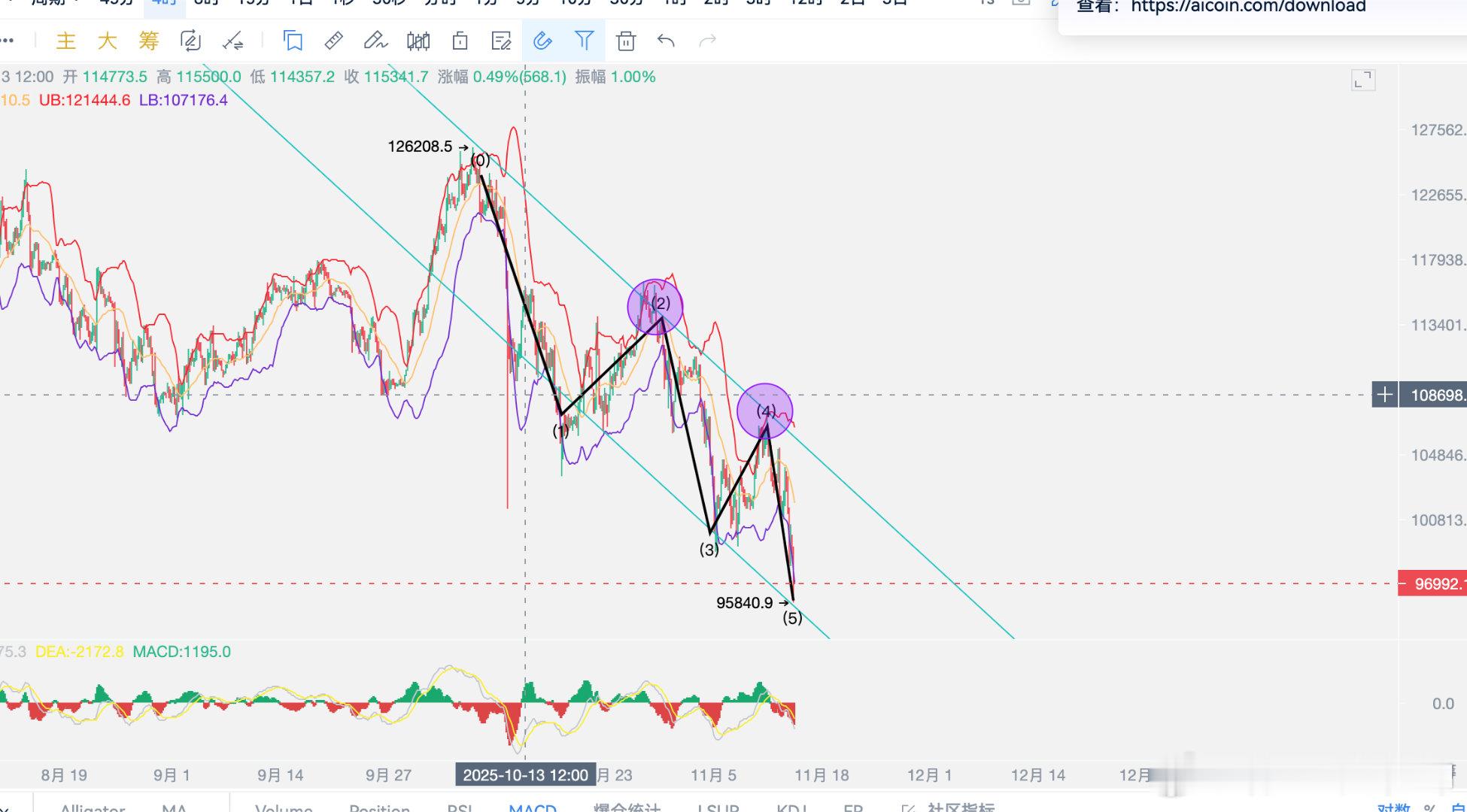The height and width of the screenshot is (812, 1467).
Task: Click the 筹 chip distribution button
Action: tap(149, 41)
